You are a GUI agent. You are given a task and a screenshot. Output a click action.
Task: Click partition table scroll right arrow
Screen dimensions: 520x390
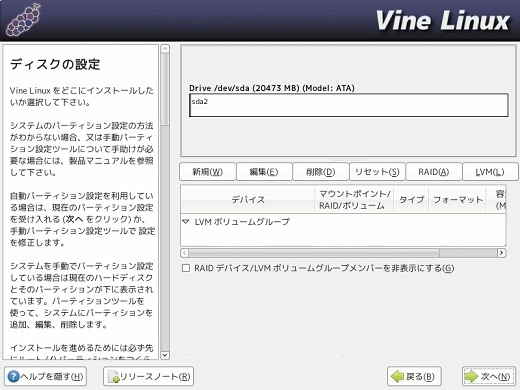501,253
